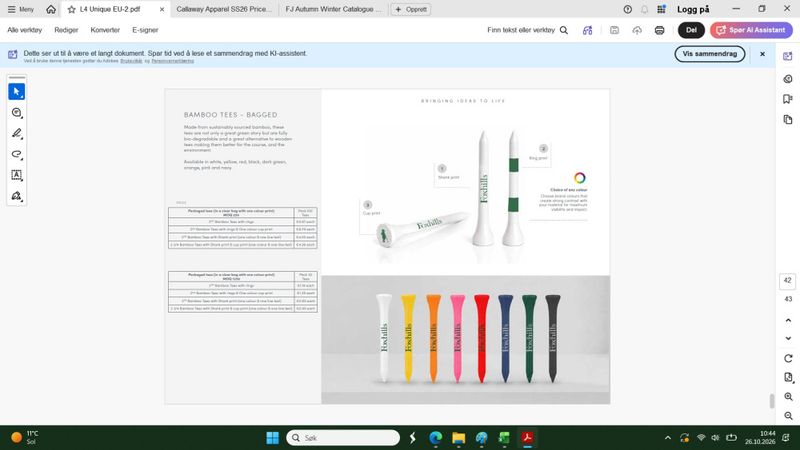Screen dimensions: 800x450
Task: Open the Rediger menu
Action: coord(66,30)
